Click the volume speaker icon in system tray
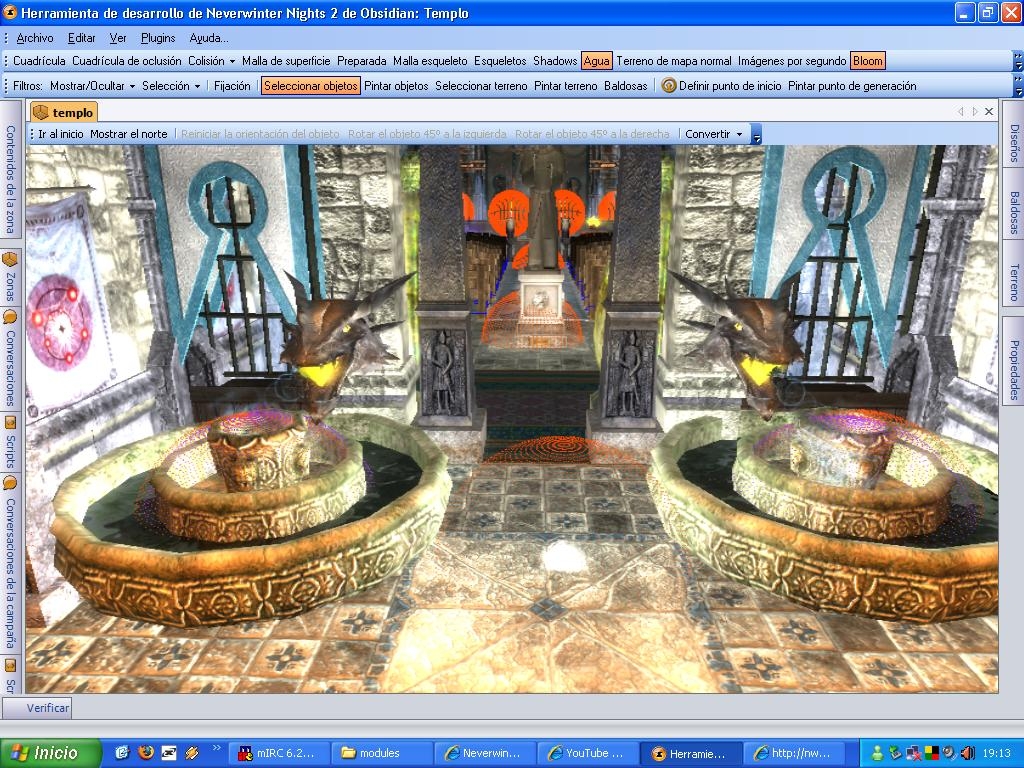Viewport: 1024px width, 768px height. [x=967, y=753]
